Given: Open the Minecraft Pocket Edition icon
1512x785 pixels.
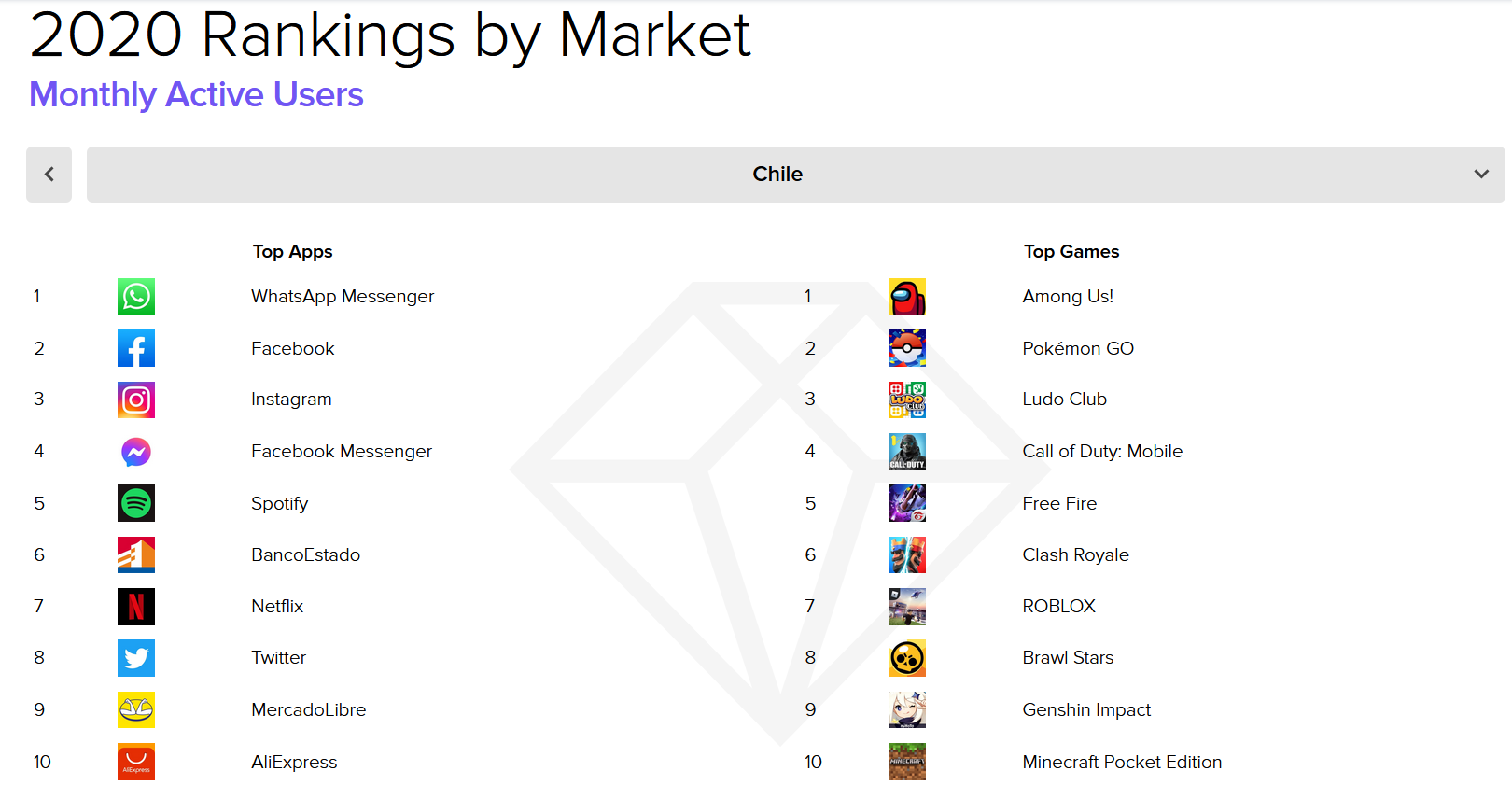Looking at the screenshot, I should click(907, 762).
